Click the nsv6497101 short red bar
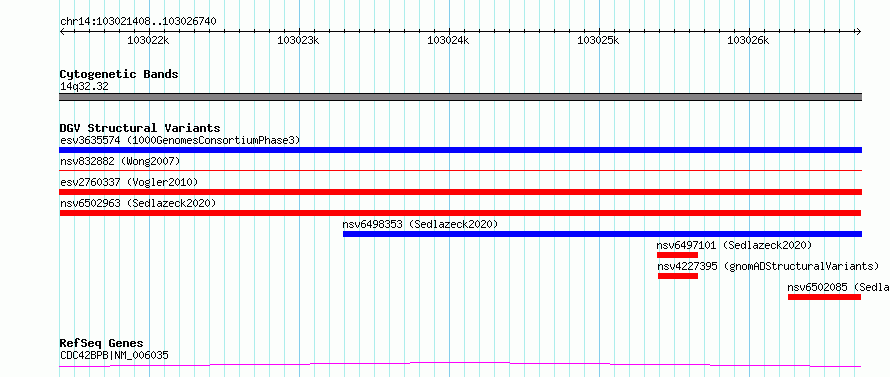The width and height of the screenshot is (890, 377). (677, 255)
